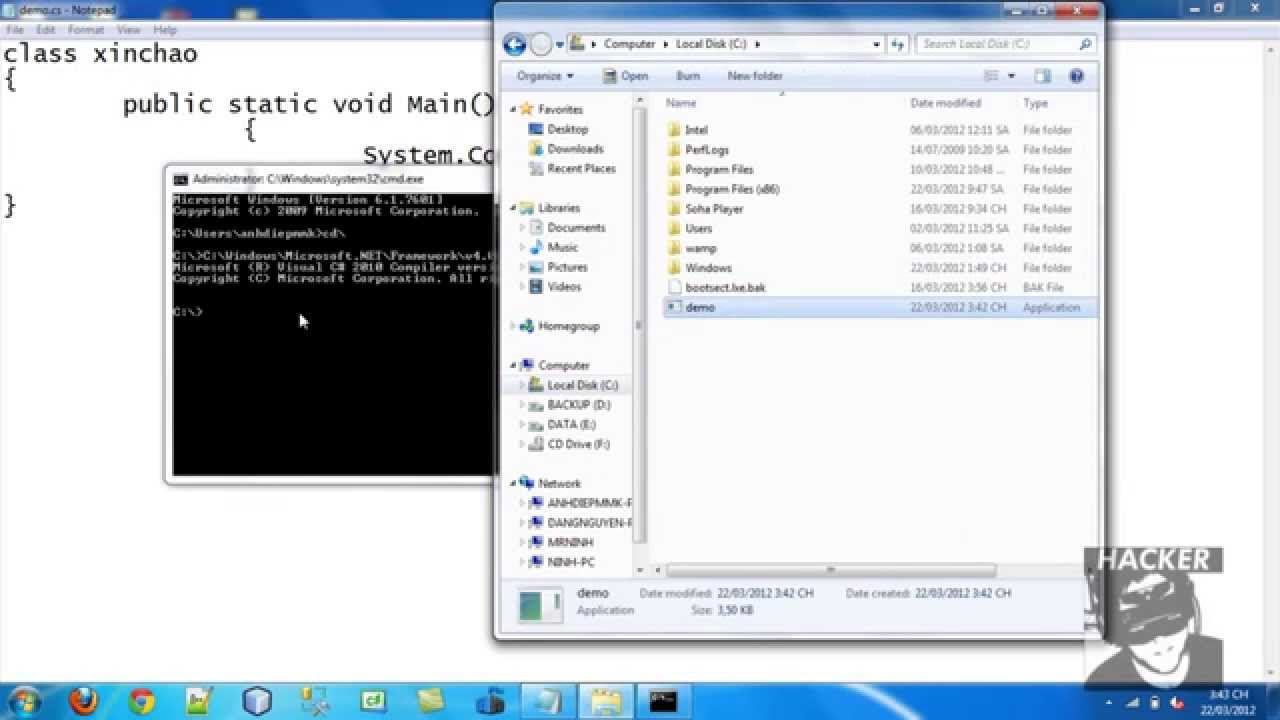Select the wamp folder icon

[x=674, y=248]
